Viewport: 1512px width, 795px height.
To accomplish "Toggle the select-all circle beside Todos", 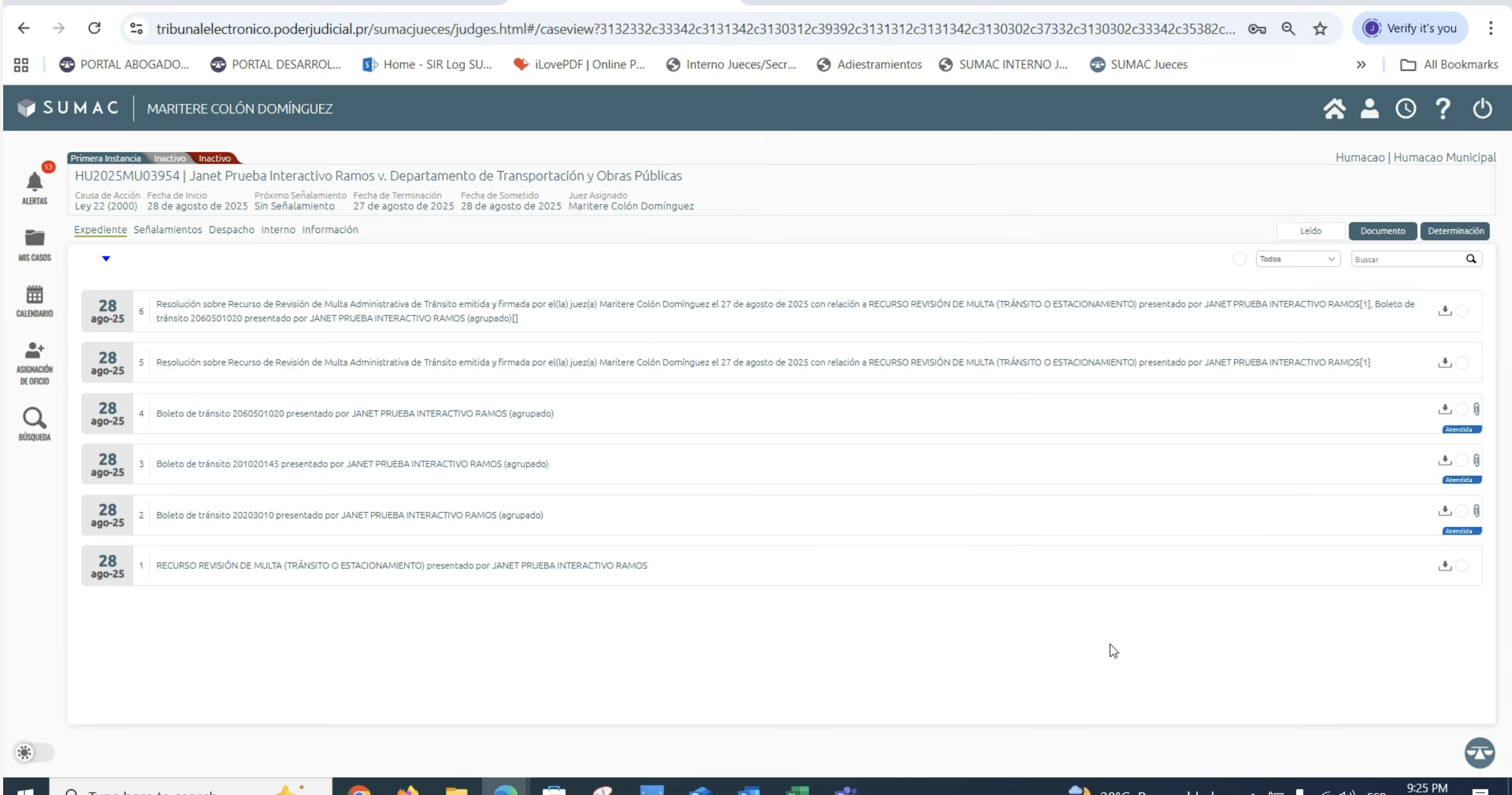I will click(1239, 259).
